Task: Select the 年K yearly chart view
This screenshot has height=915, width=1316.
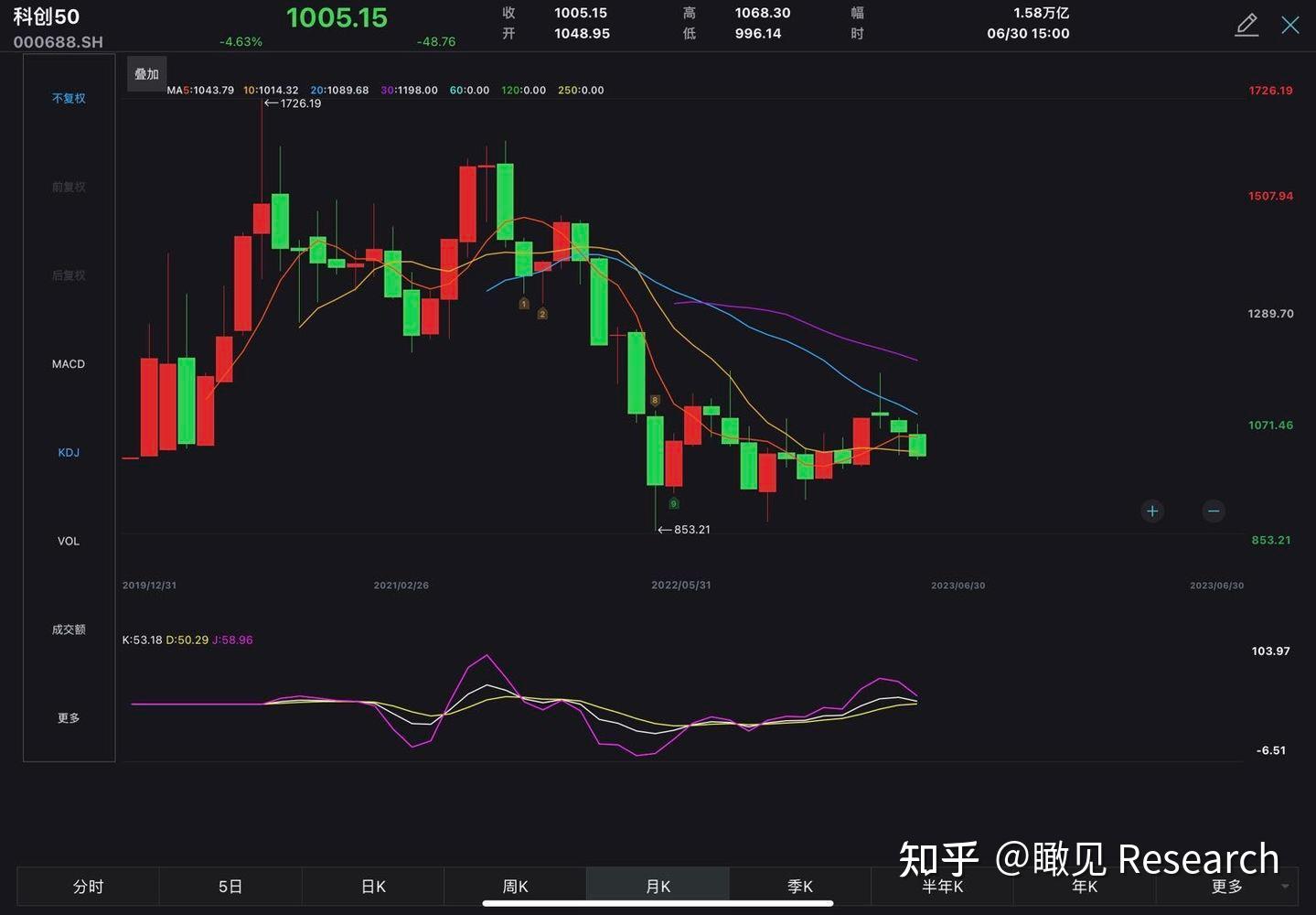Action: click(x=1083, y=886)
